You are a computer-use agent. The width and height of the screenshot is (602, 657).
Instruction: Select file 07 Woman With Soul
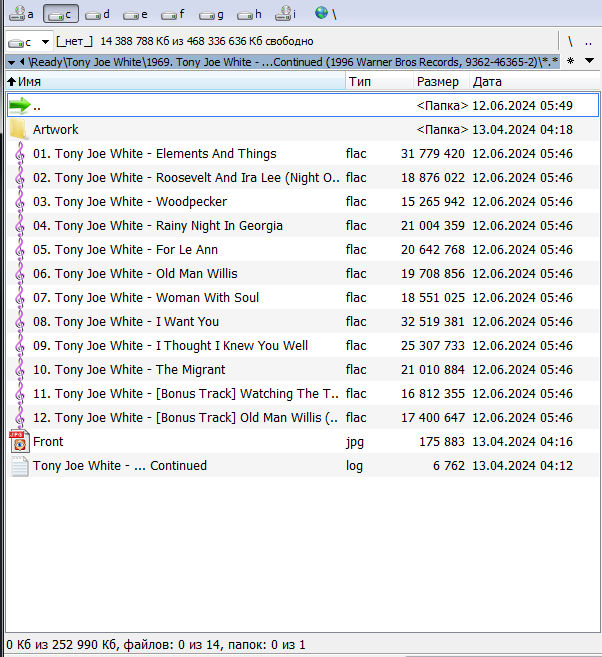coord(303,297)
